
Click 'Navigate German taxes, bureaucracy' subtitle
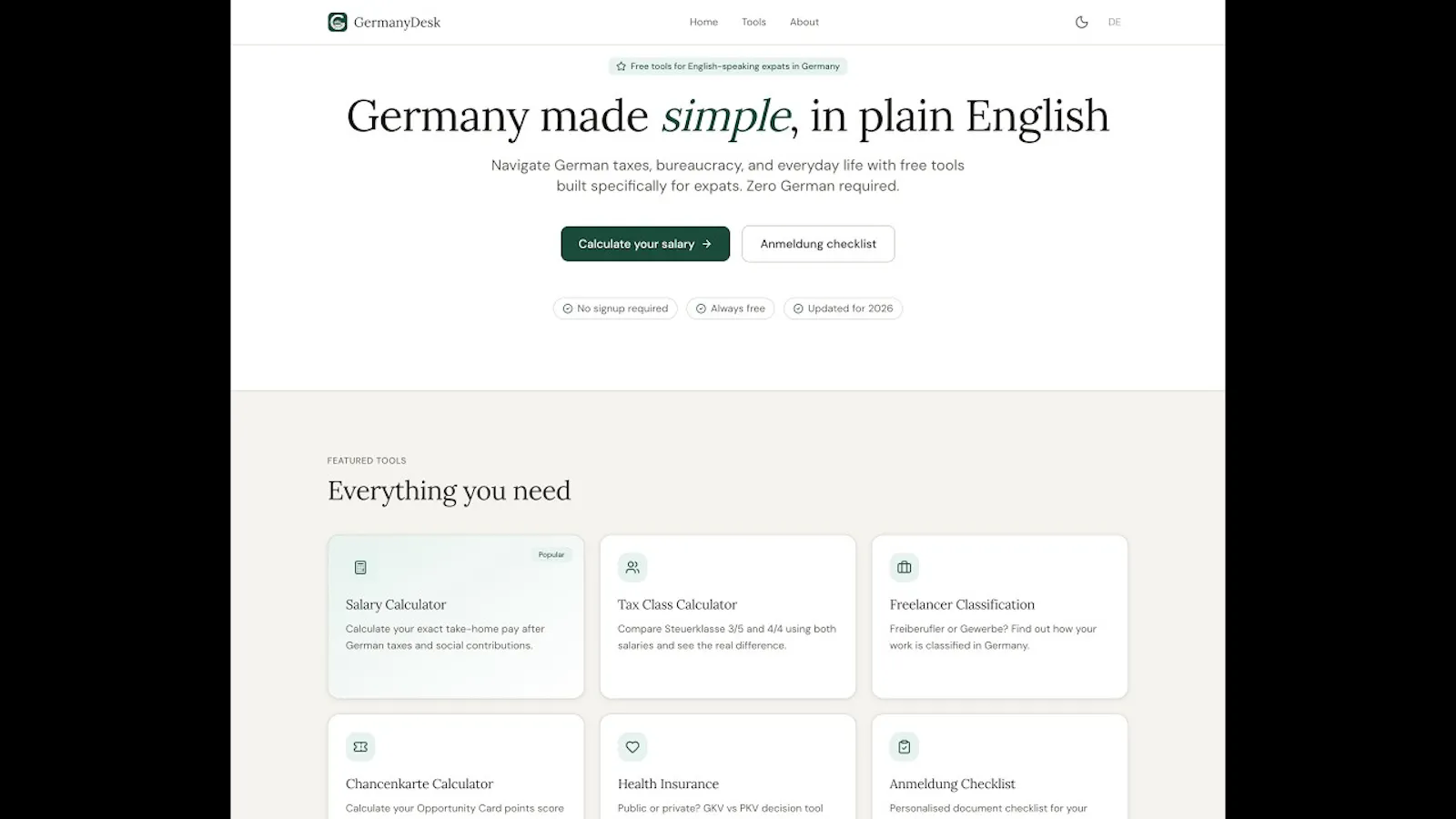728,176
